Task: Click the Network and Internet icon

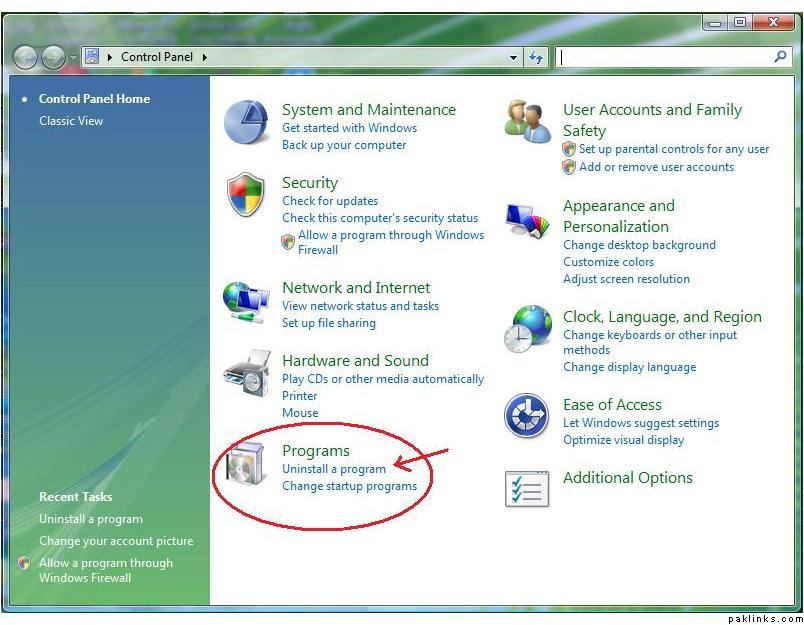Action: coord(246,301)
